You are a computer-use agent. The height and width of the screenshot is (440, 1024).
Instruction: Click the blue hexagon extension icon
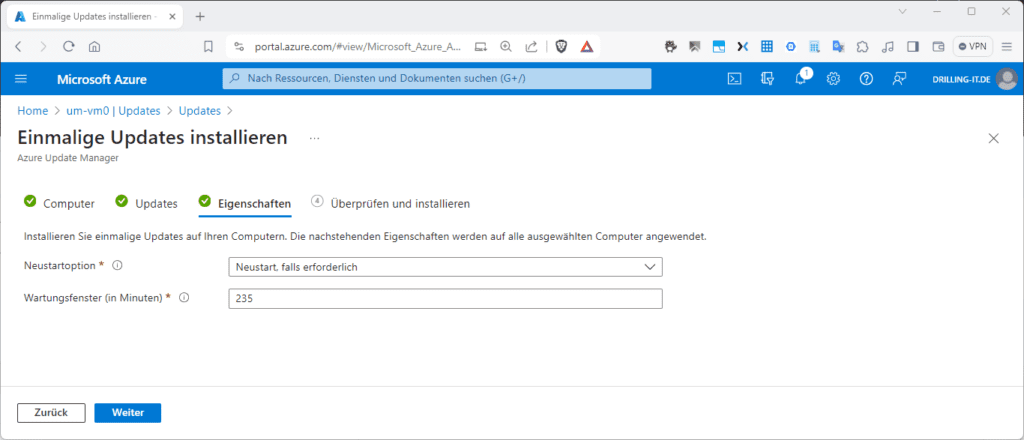(x=791, y=46)
